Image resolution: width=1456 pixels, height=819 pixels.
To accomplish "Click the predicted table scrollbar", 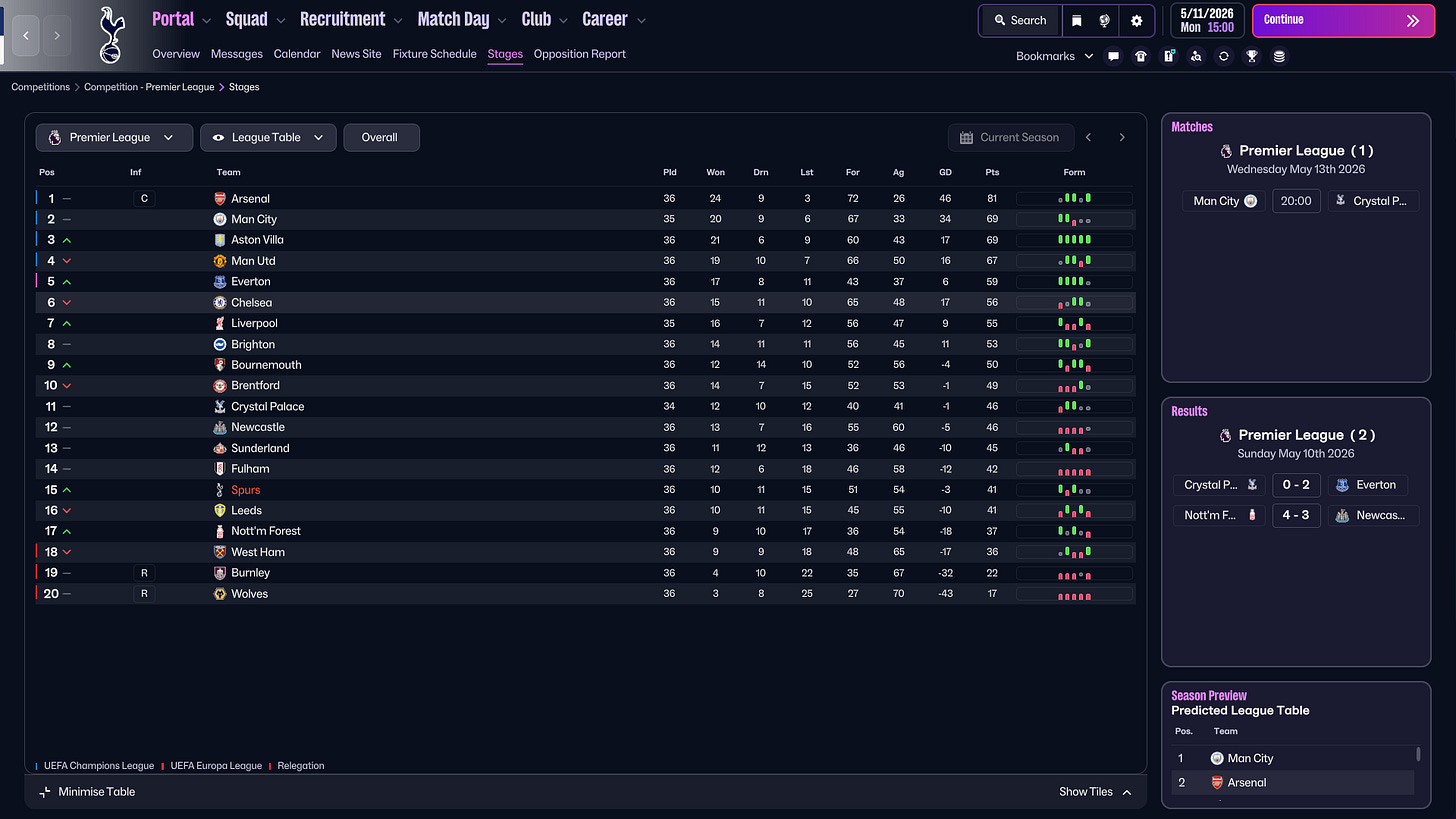I will [1418, 754].
